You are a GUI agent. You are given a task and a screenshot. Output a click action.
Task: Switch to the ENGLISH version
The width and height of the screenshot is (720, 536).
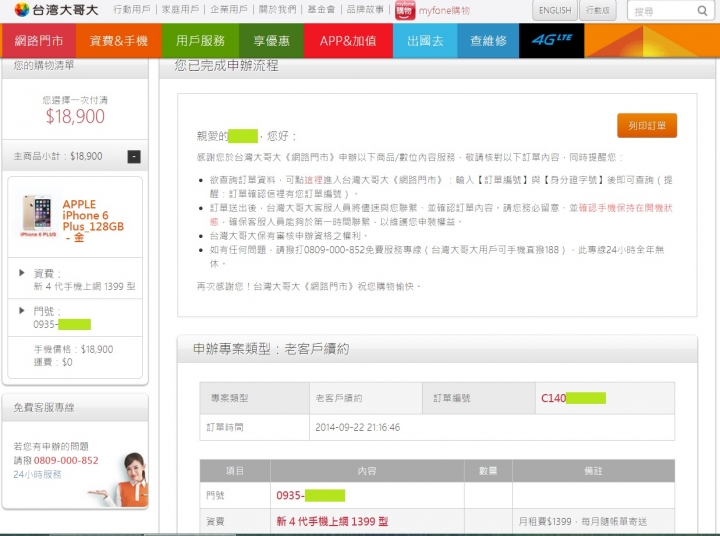pos(555,10)
